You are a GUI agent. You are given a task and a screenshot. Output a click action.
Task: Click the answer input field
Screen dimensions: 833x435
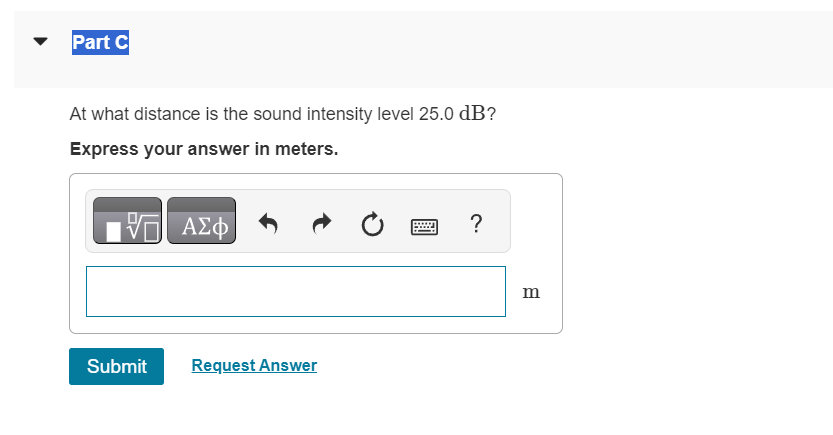pos(295,291)
